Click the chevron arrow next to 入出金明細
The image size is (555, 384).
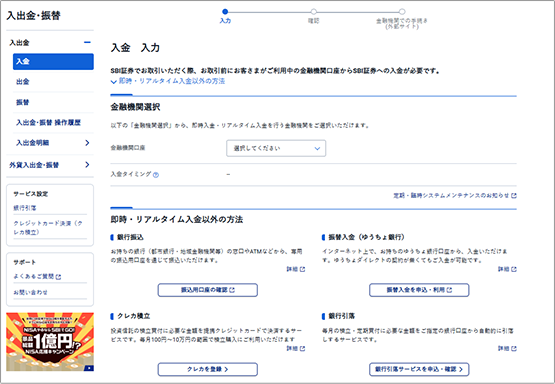coord(87,143)
